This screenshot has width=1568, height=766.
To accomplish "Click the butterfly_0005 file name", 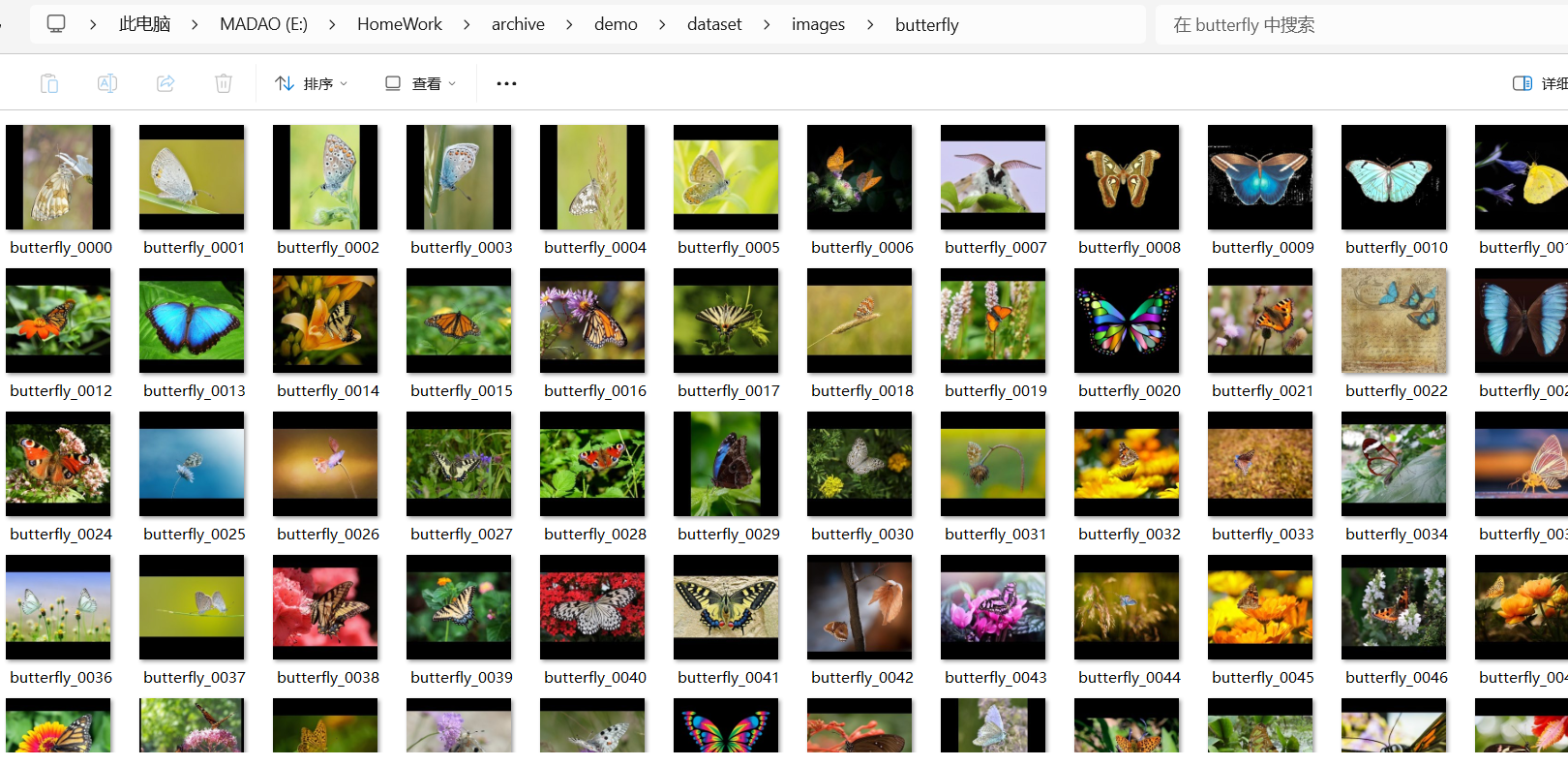I will pos(729,248).
